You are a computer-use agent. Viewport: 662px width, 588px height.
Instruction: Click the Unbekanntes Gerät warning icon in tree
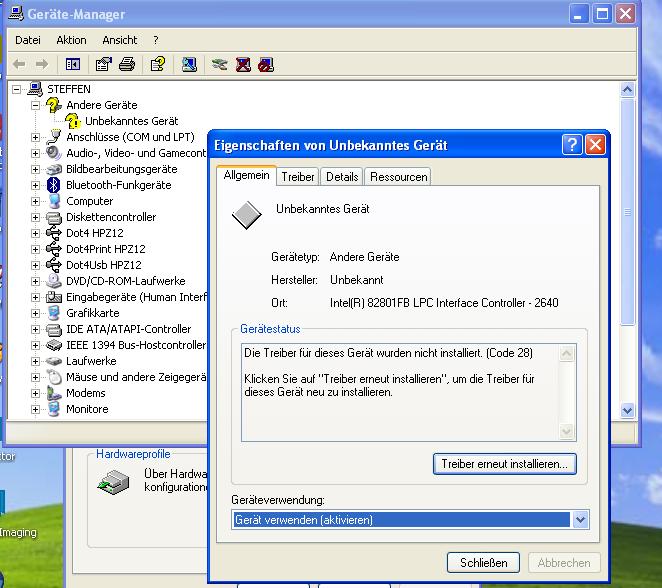pyautogui.click(x=73, y=121)
